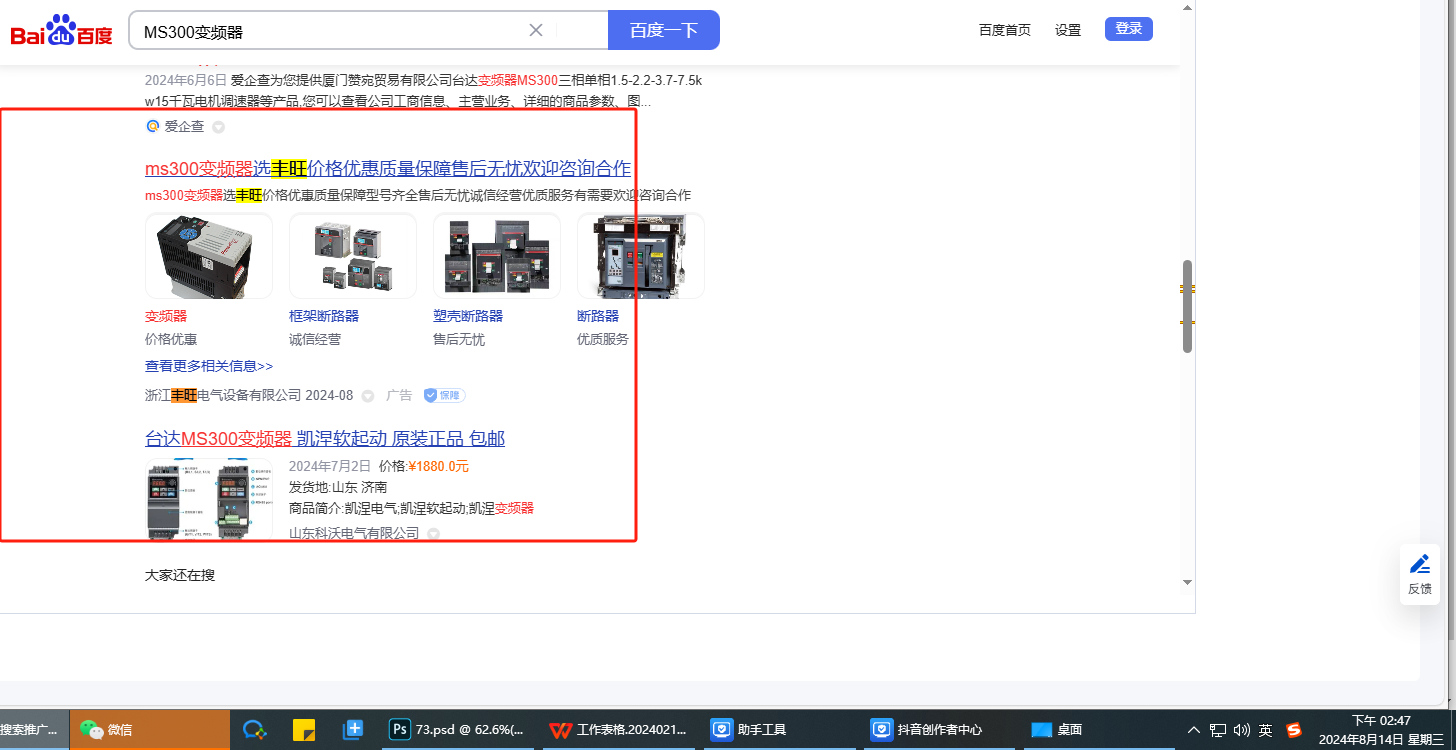Expand the dropdown arrow next to 2024-08

click(x=367, y=396)
